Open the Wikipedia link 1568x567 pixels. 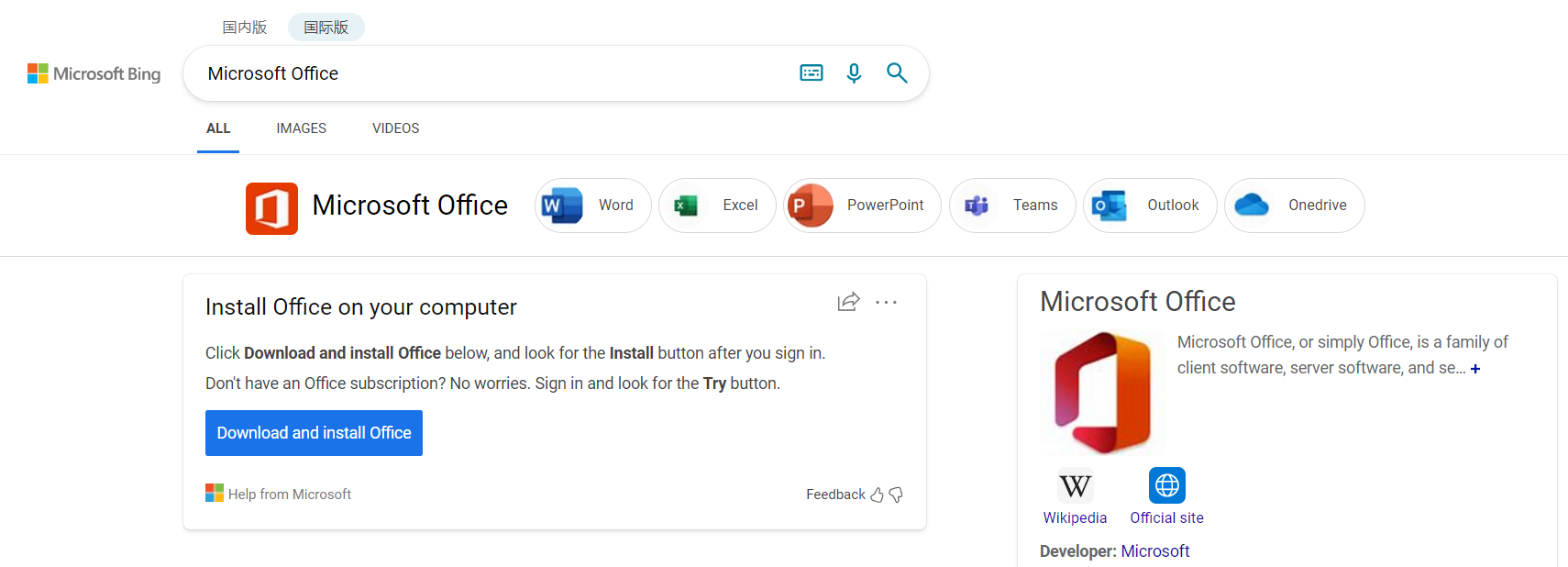1076,517
